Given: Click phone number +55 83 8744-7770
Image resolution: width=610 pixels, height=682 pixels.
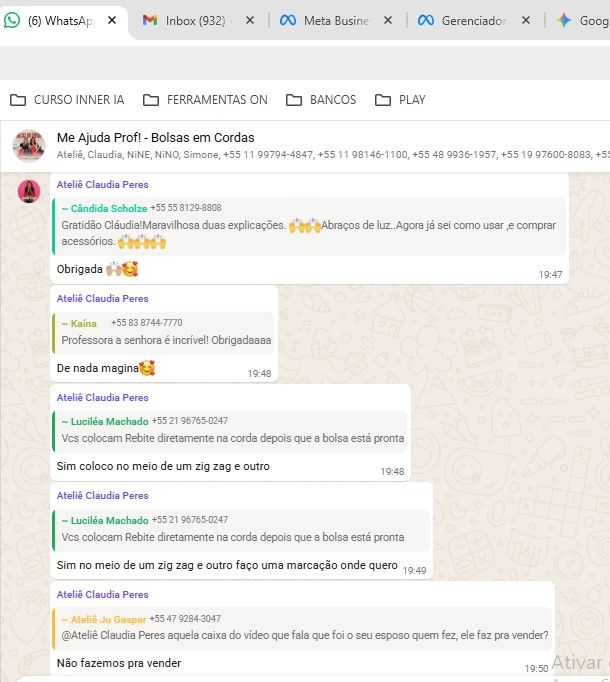Looking at the screenshot, I should pyautogui.click(x=147, y=323).
